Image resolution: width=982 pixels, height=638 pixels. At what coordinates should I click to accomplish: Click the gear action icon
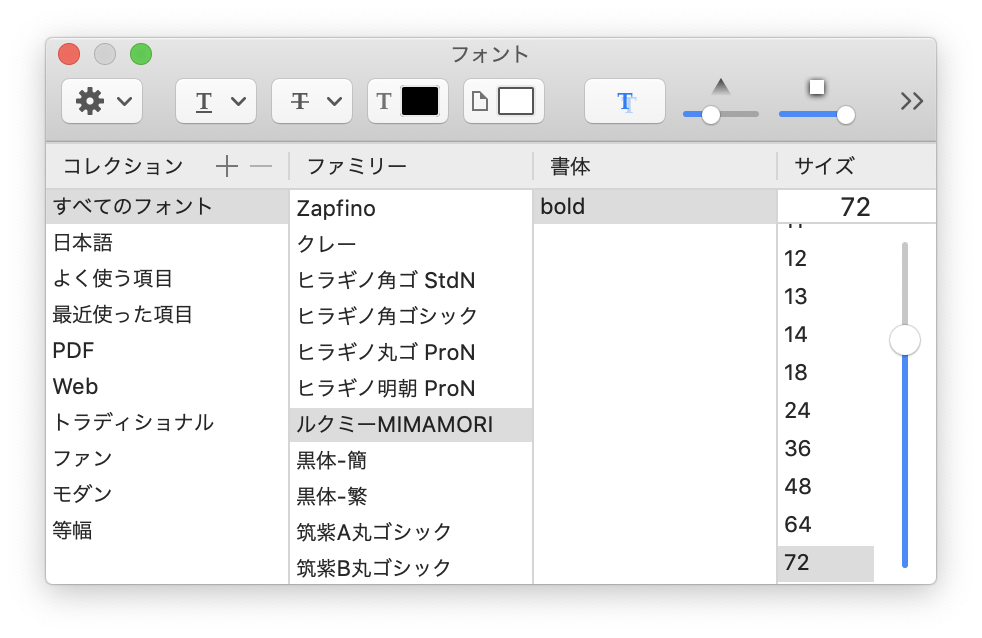(91, 100)
